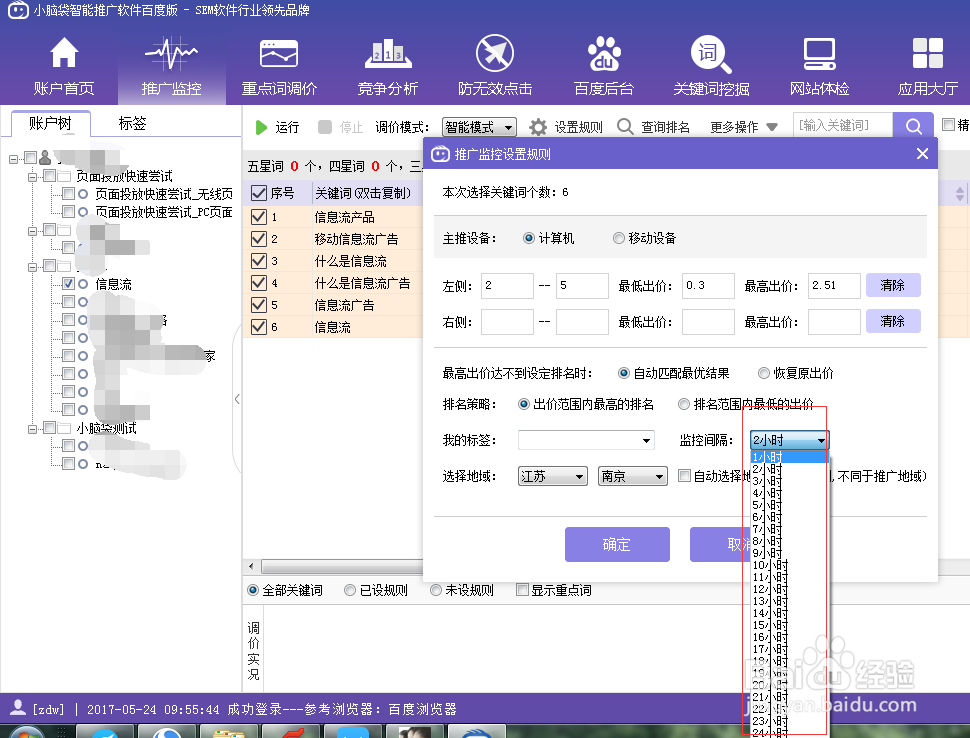Confirm rules with 确定 button
The image size is (970, 738).
click(617, 544)
